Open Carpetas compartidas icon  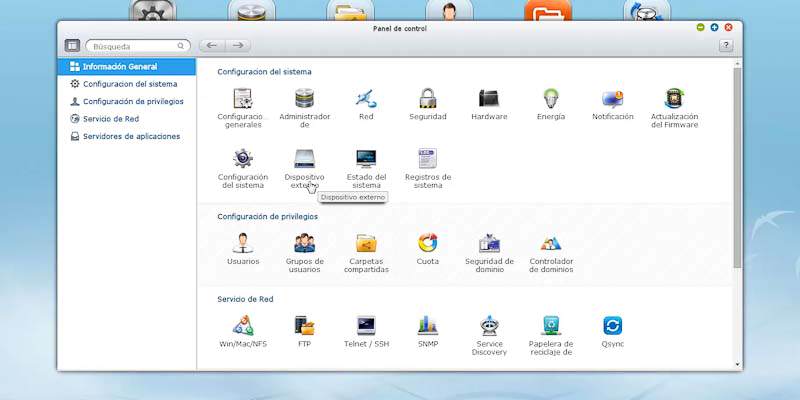(366, 243)
